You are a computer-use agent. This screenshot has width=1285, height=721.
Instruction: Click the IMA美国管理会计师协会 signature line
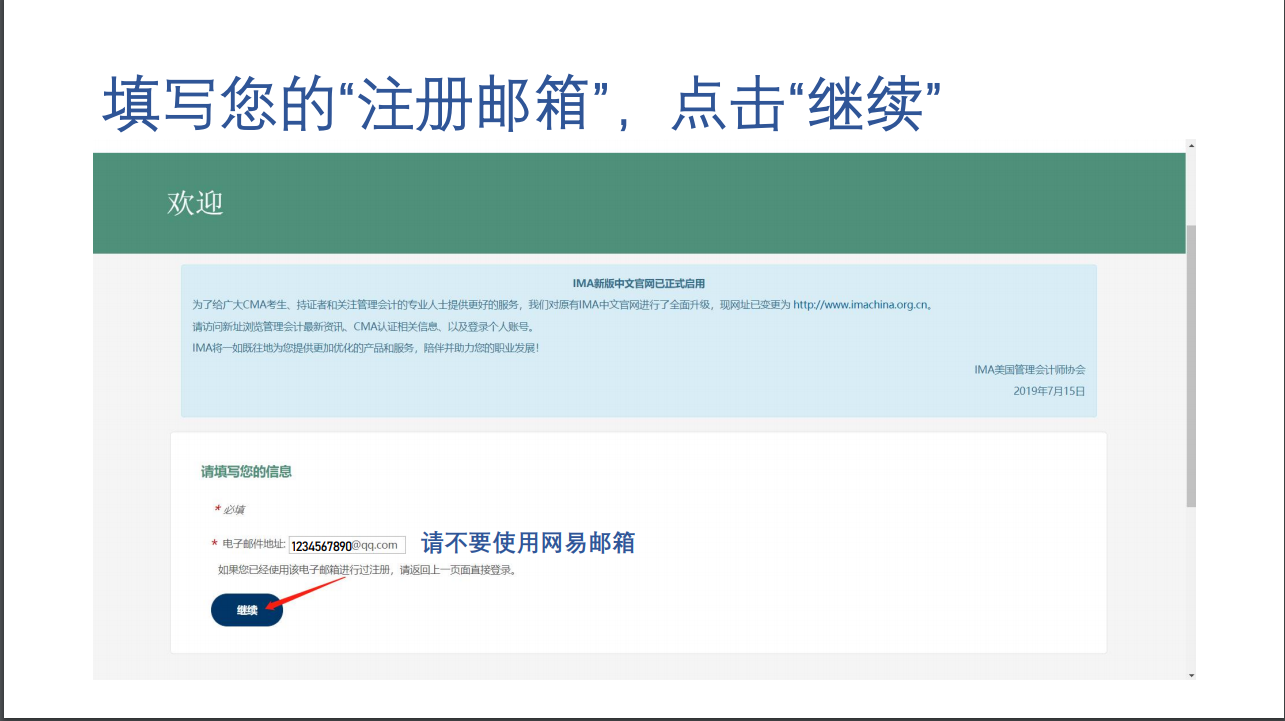[1028, 370]
